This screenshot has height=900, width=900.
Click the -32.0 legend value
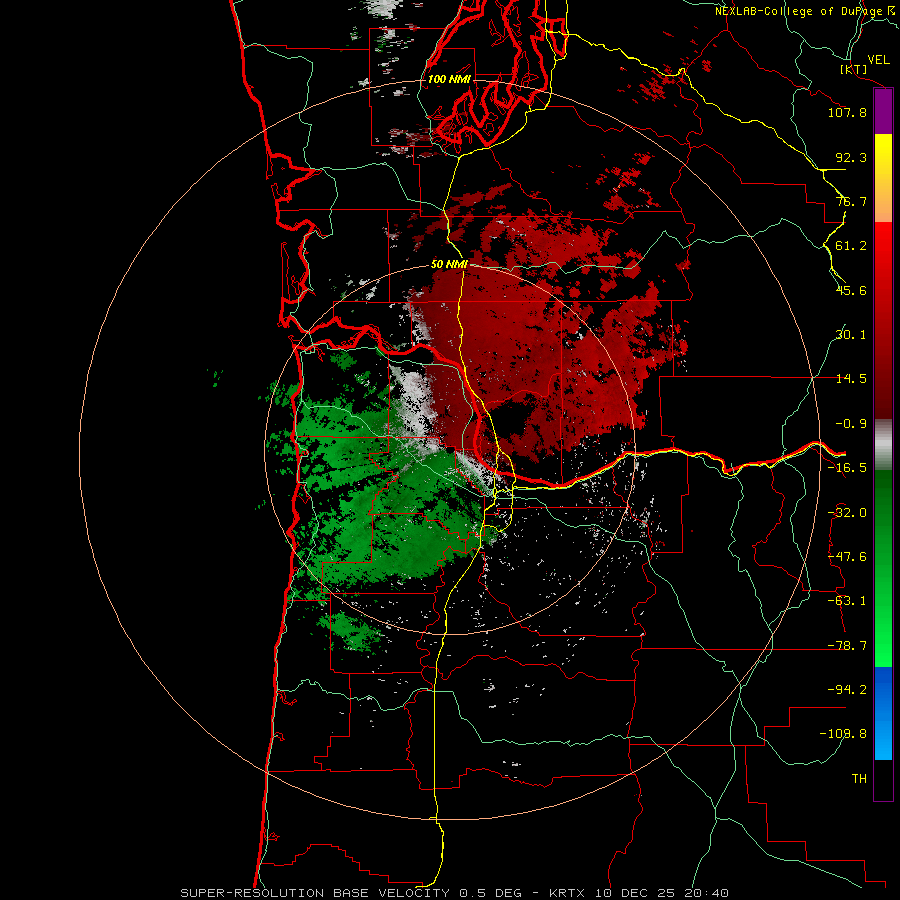[847, 513]
